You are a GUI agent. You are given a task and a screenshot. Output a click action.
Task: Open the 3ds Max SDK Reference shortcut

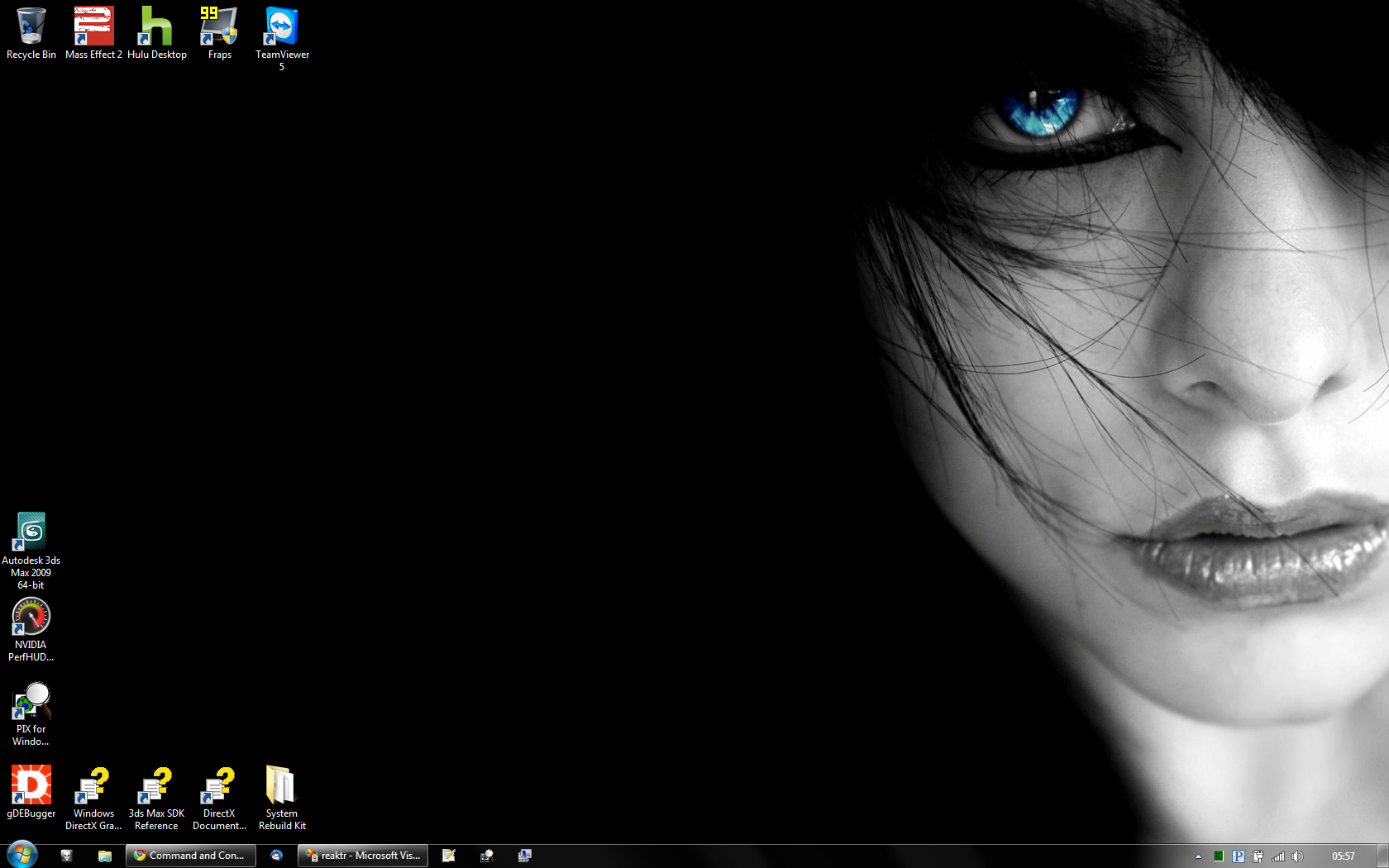click(156, 785)
